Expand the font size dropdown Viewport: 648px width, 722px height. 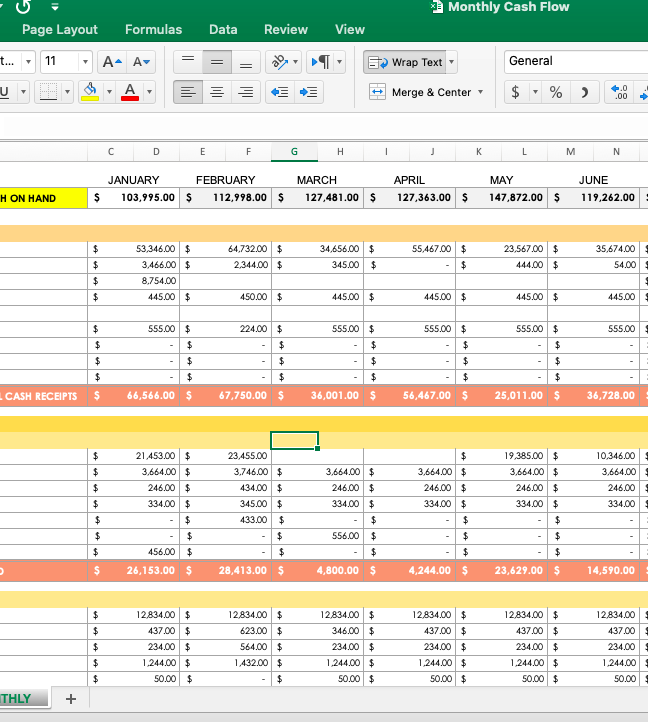pos(84,62)
